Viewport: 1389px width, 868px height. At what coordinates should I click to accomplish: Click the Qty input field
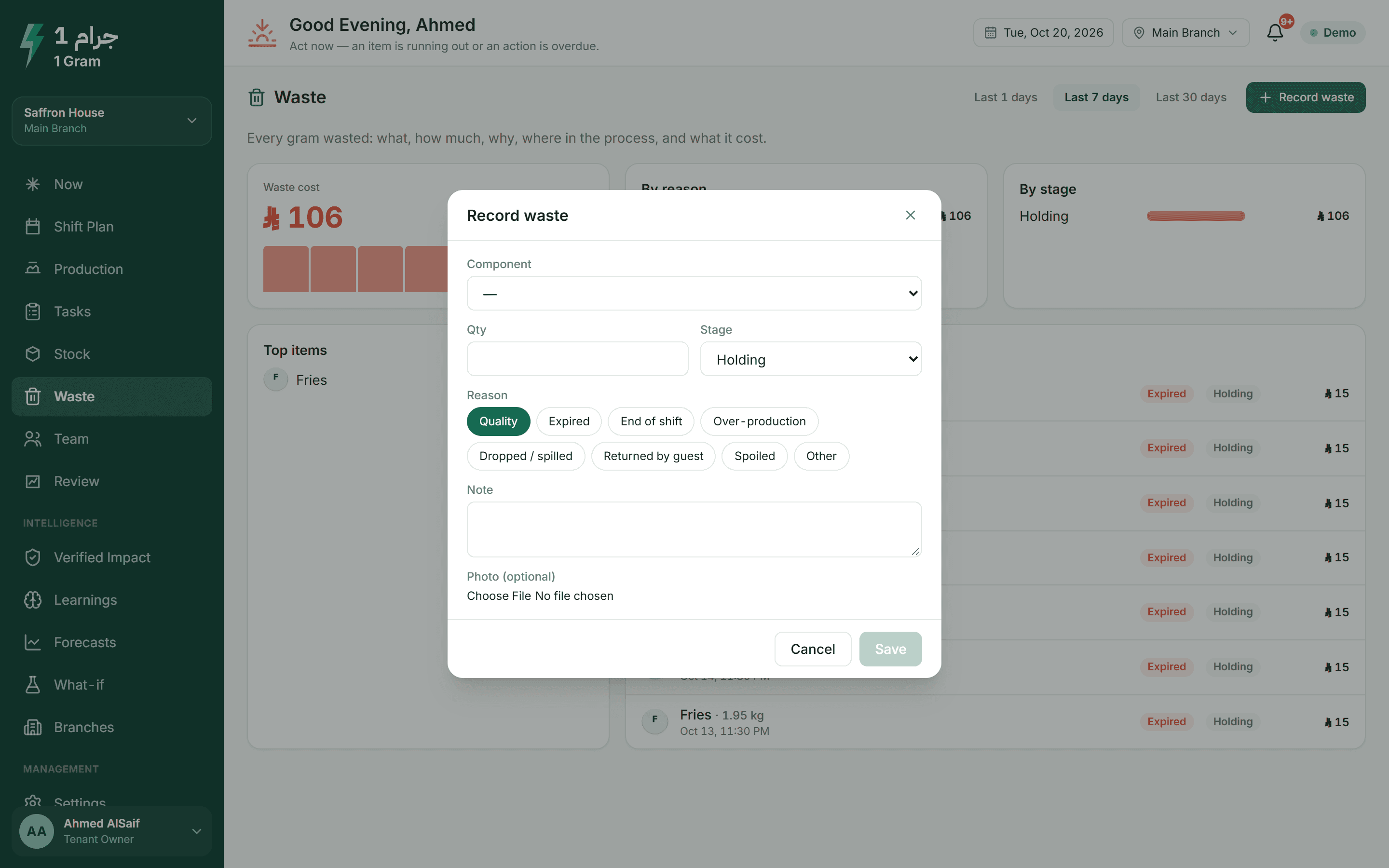point(577,359)
